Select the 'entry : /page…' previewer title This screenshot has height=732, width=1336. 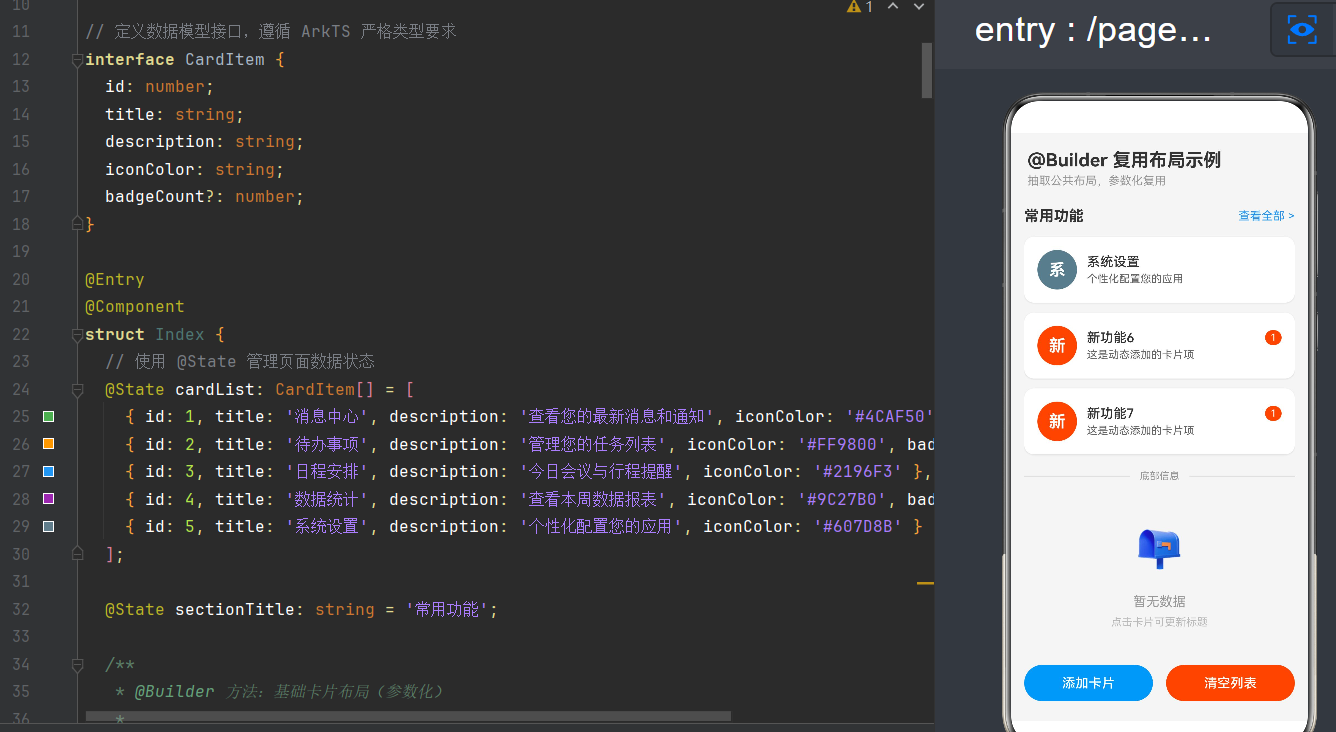(1093, 31)
